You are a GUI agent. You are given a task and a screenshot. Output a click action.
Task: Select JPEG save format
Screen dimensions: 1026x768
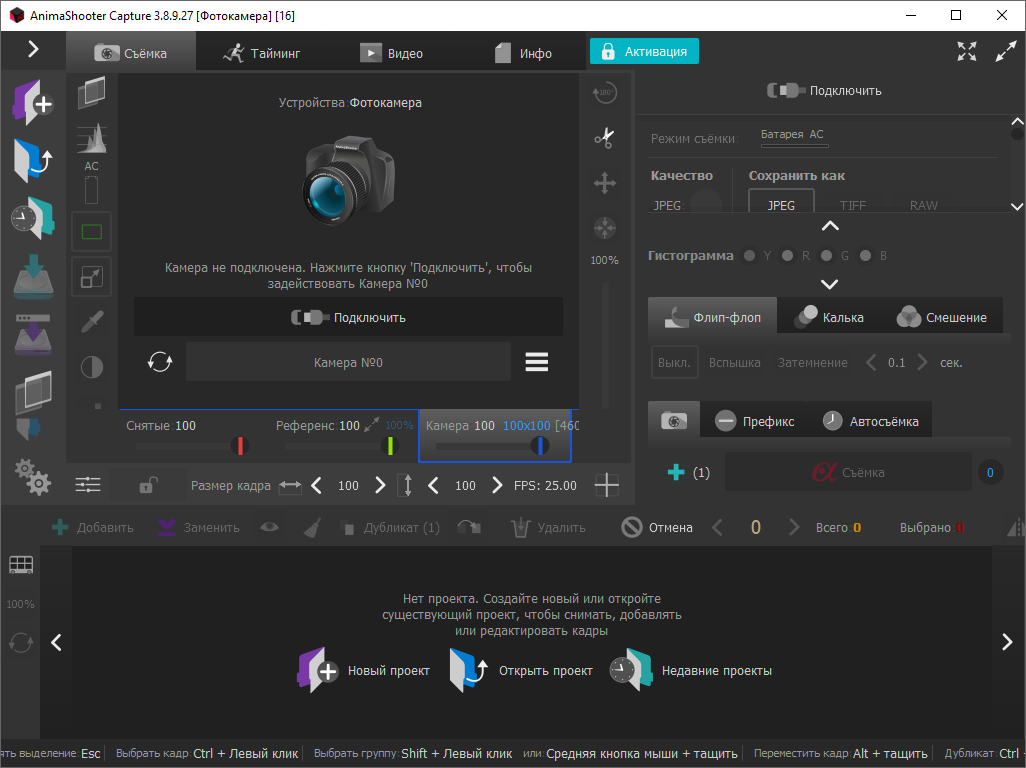[x=781, y=201]
